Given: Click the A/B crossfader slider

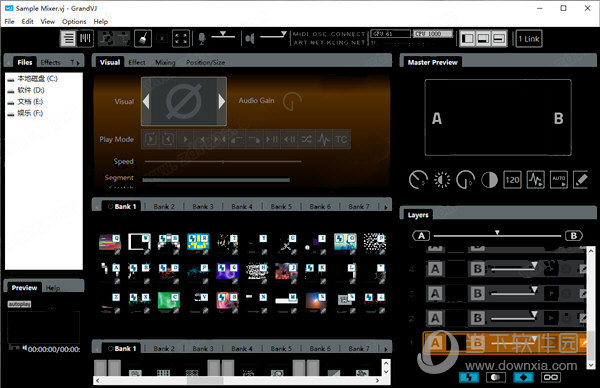Looking at the screenshot, I should point(497,235).
